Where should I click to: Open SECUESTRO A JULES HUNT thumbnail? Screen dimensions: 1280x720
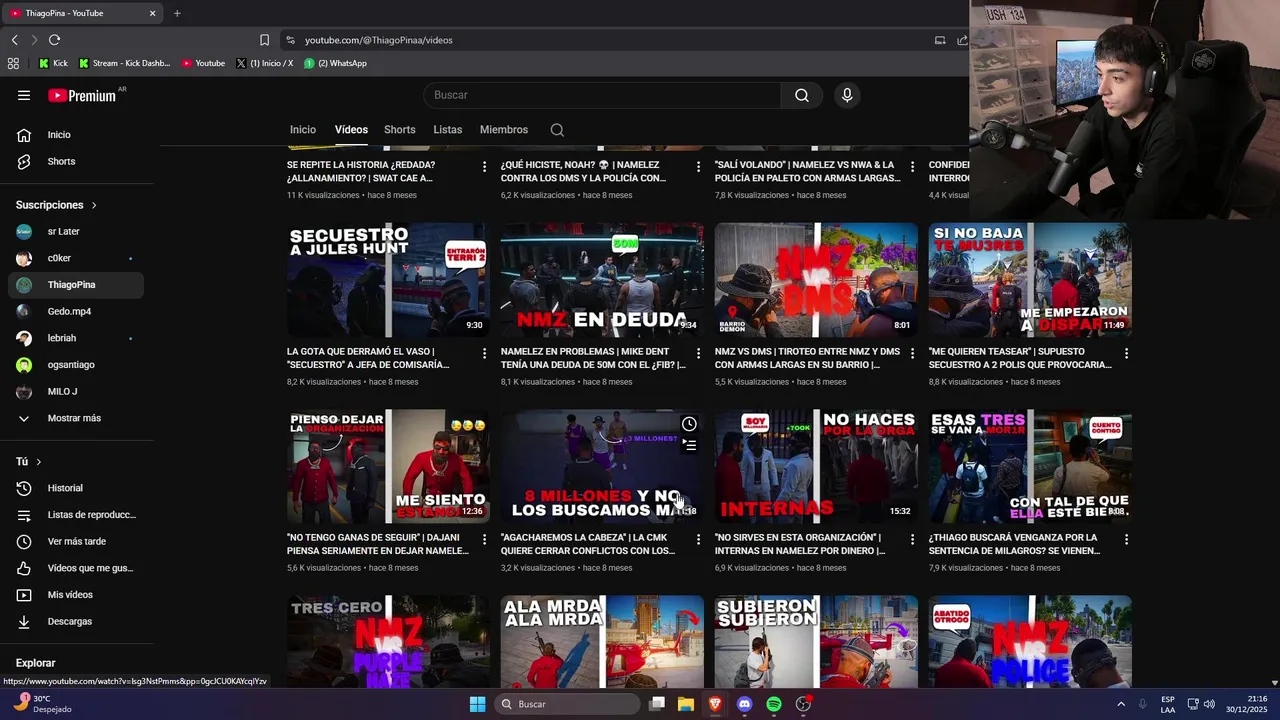click(388, 279)
